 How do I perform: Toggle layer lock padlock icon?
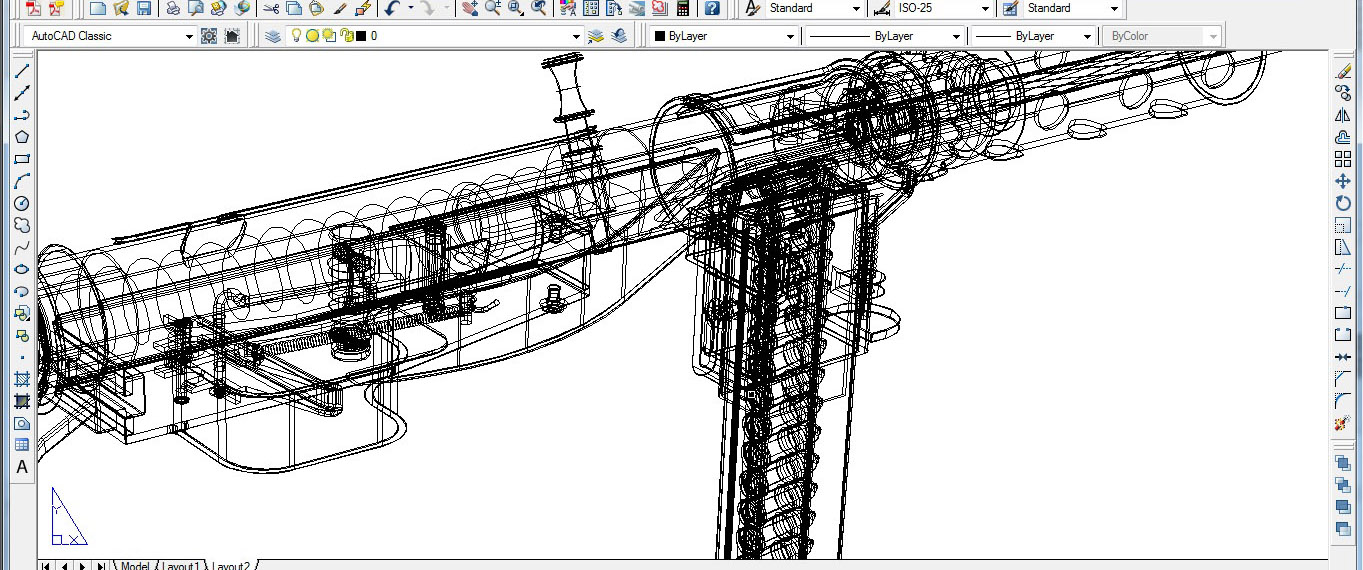[346, 36]
